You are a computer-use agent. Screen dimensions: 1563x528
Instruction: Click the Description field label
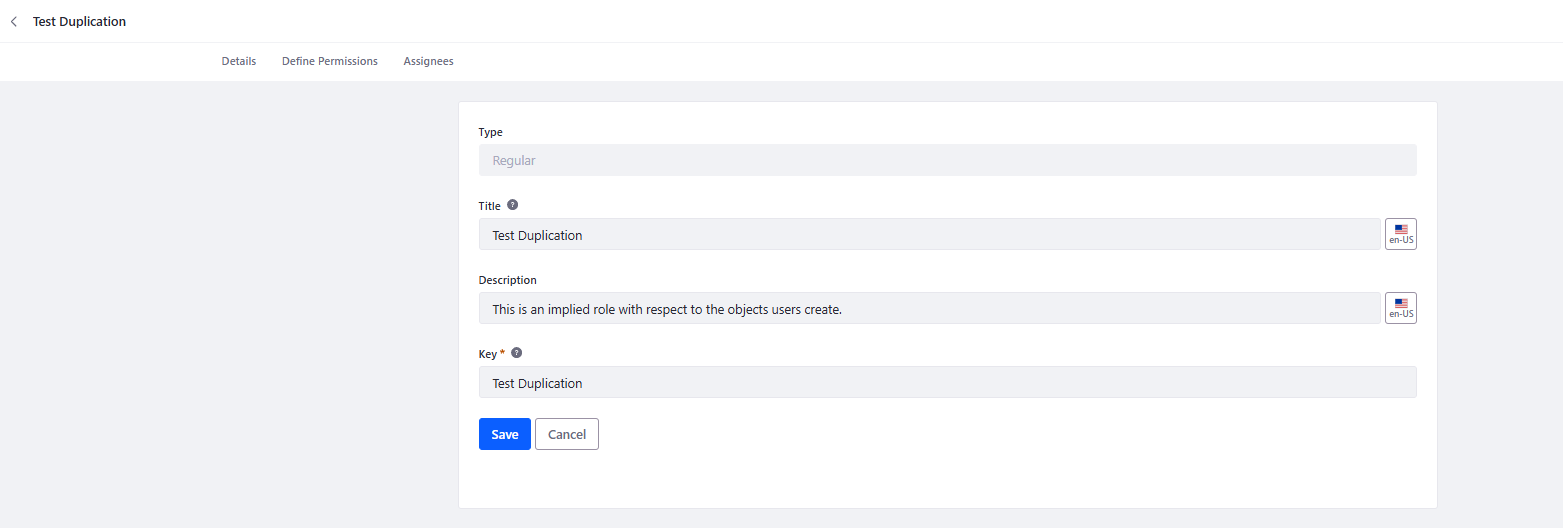508,280
